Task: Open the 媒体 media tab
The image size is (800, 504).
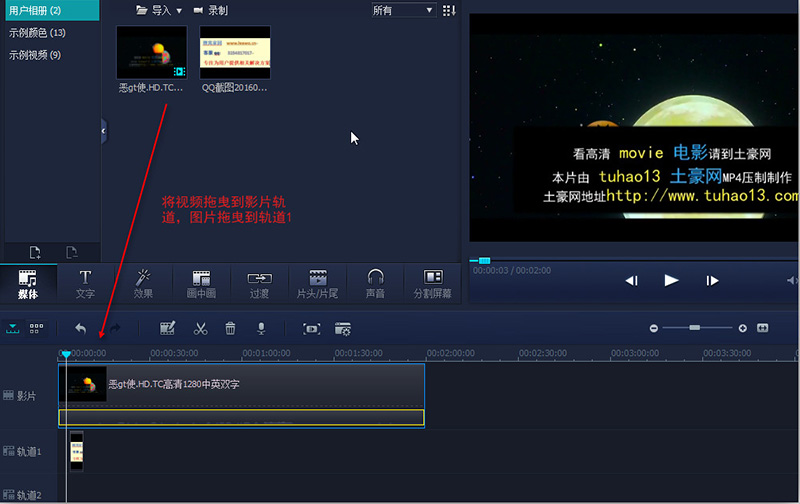Action: click(x=28, y=284)
